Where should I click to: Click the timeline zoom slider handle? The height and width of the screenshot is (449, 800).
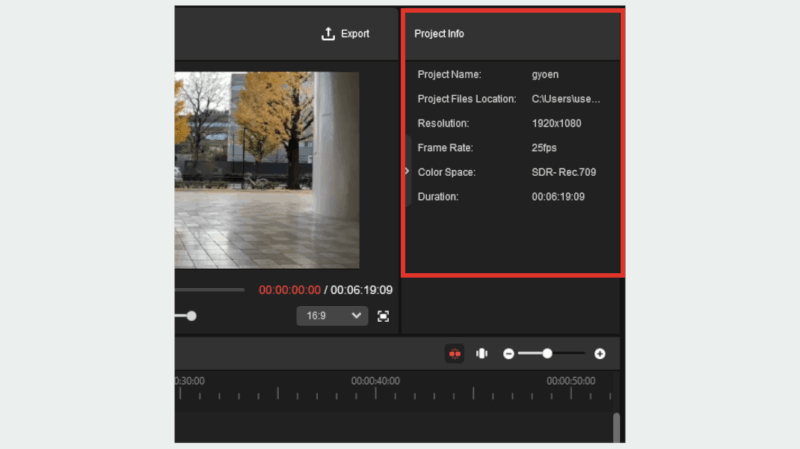point(547,354)
